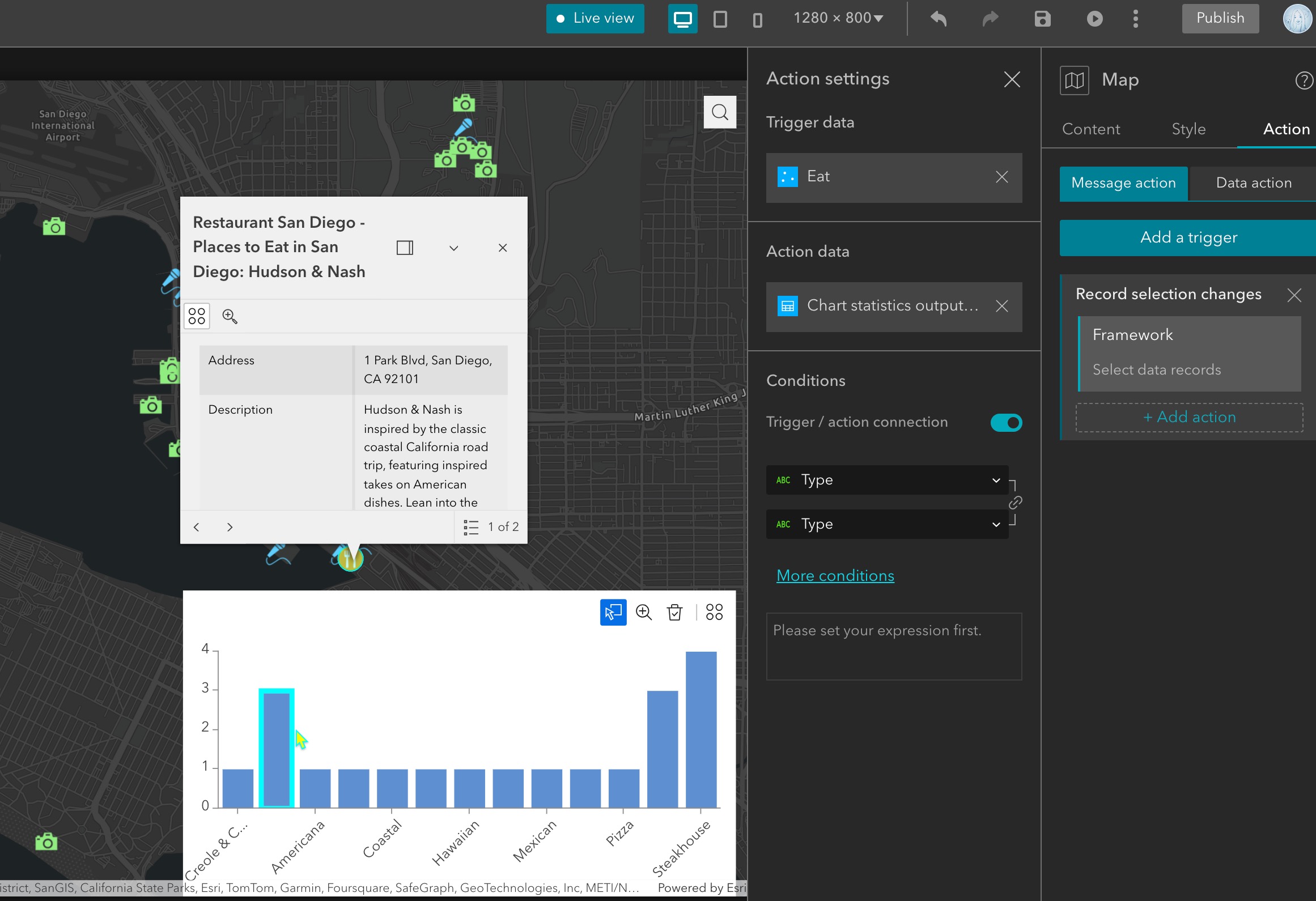Switch to the Style tab
This screenshot has width=1316, height=901.
(1188, 129)
